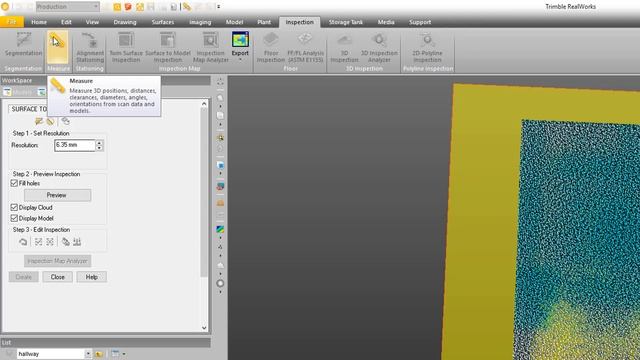Image resolution: width=640 pixels, height=360 pixels.
Task: Open the Export dropdown arrow
Action: pos(240,60)
